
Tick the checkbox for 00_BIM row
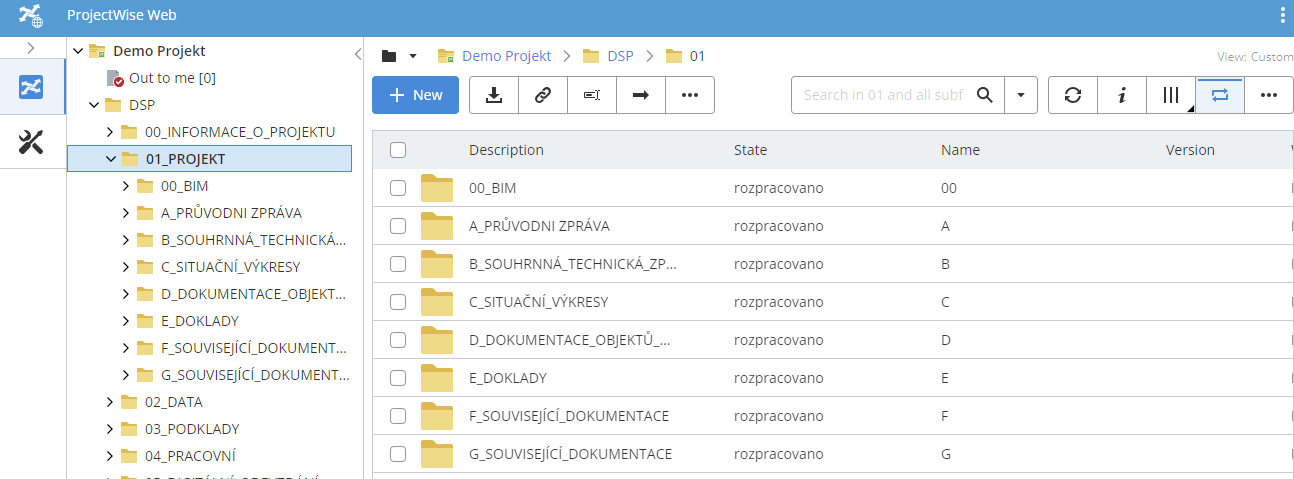pyautogui.click(x=398, y=188)
